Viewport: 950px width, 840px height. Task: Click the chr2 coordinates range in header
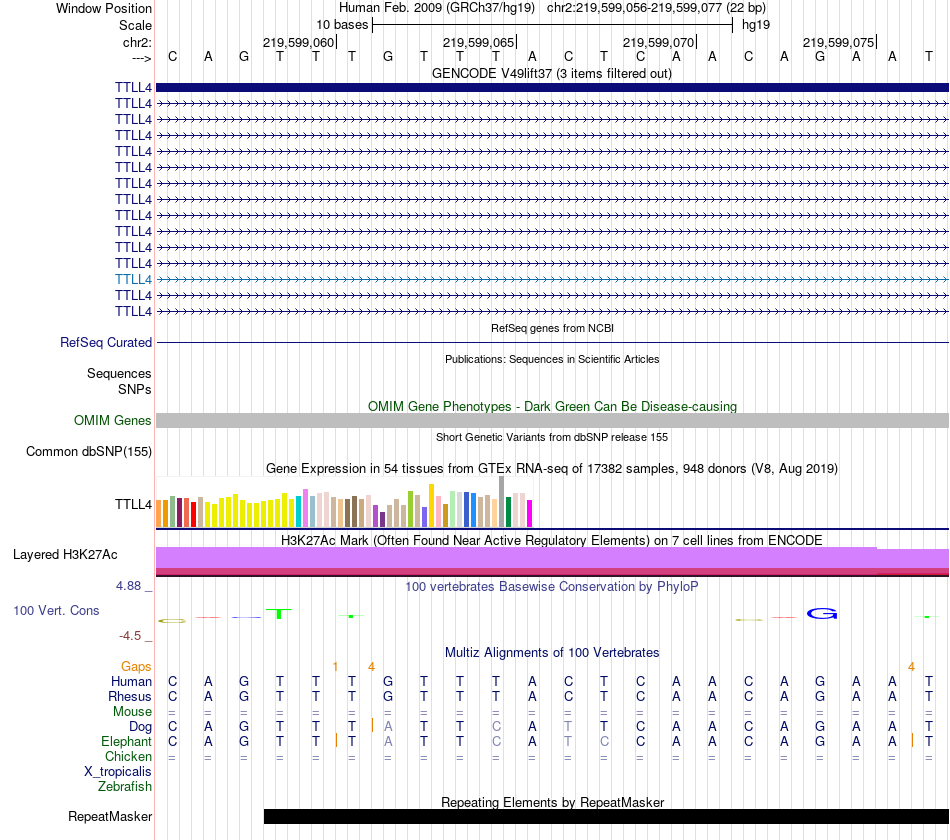656,8
